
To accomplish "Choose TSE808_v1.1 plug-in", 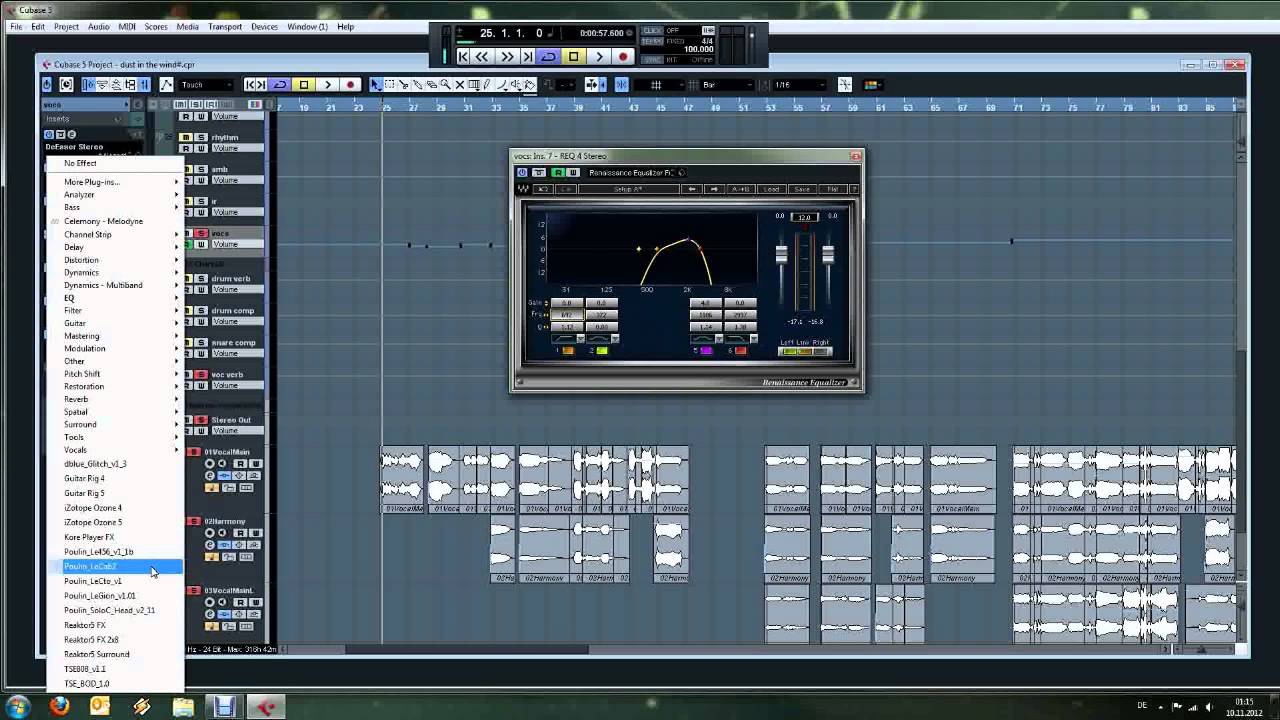I will coord(114,669).
